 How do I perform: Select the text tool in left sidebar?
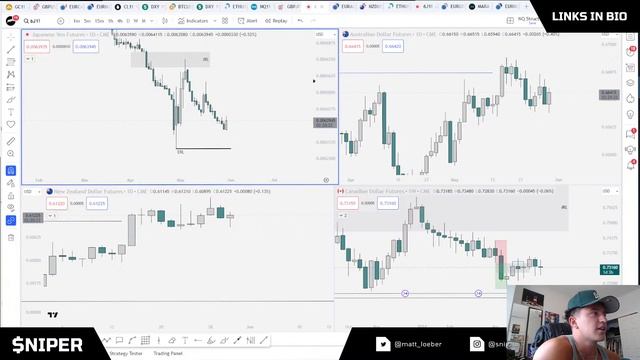[11, 112]
